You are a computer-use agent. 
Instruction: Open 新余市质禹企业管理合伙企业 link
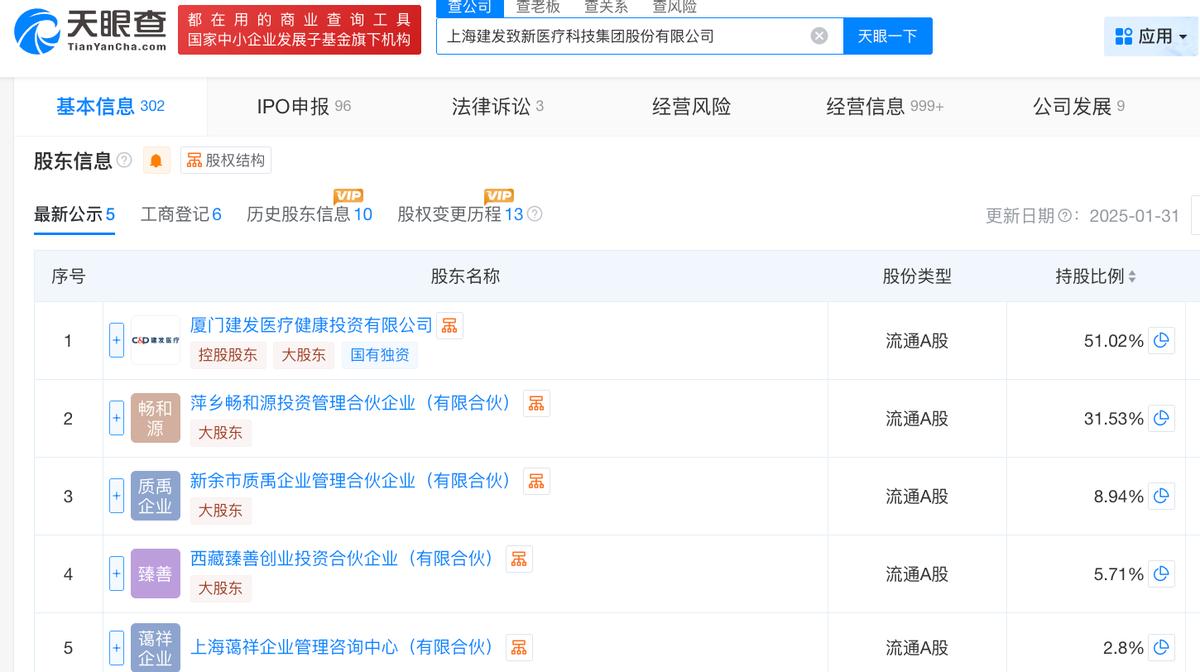351,481
